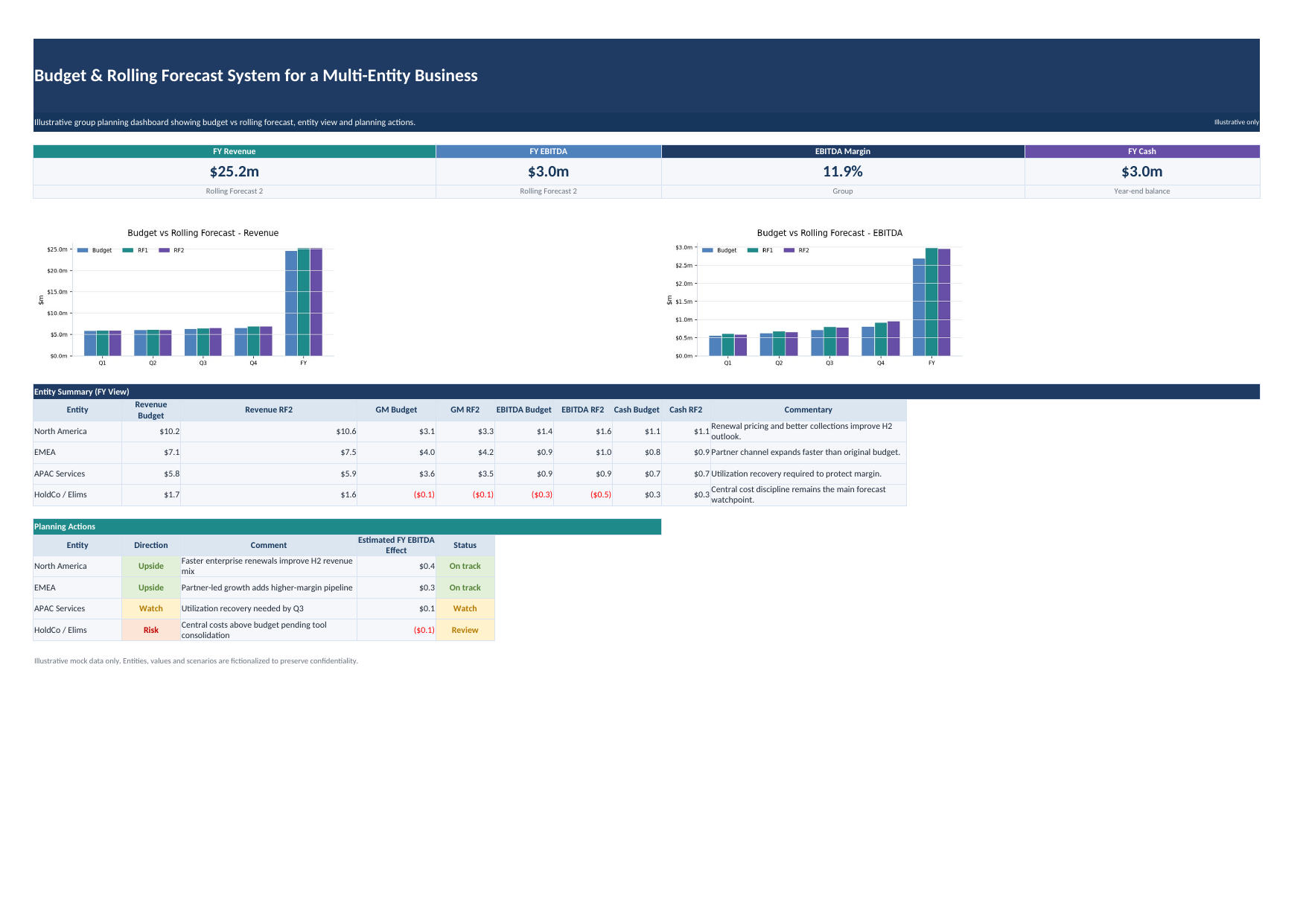The width and height of the screenshot is (1306, 924).
Task: Click Budget legend swatch in EBITDA chart
Action: [x=708, y=250]
